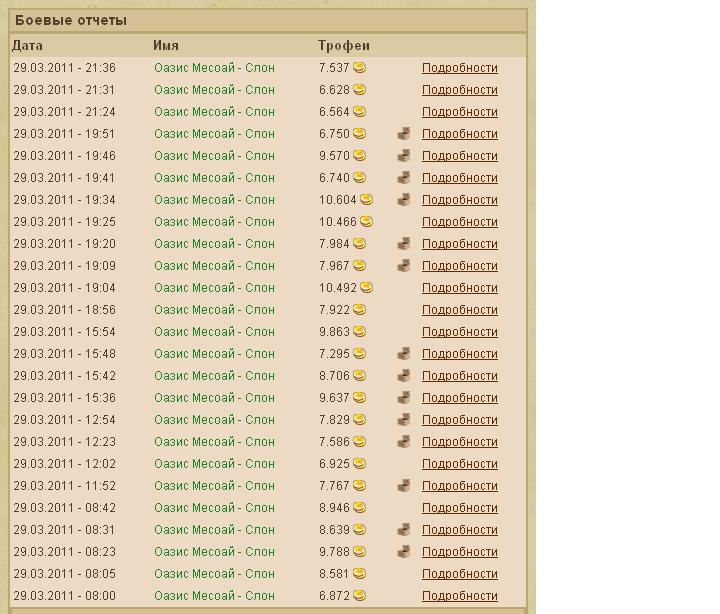Click trophy value 9.788
Image resolution: width=720 pixels, height=614 pixels.
[x=334, y=552]
